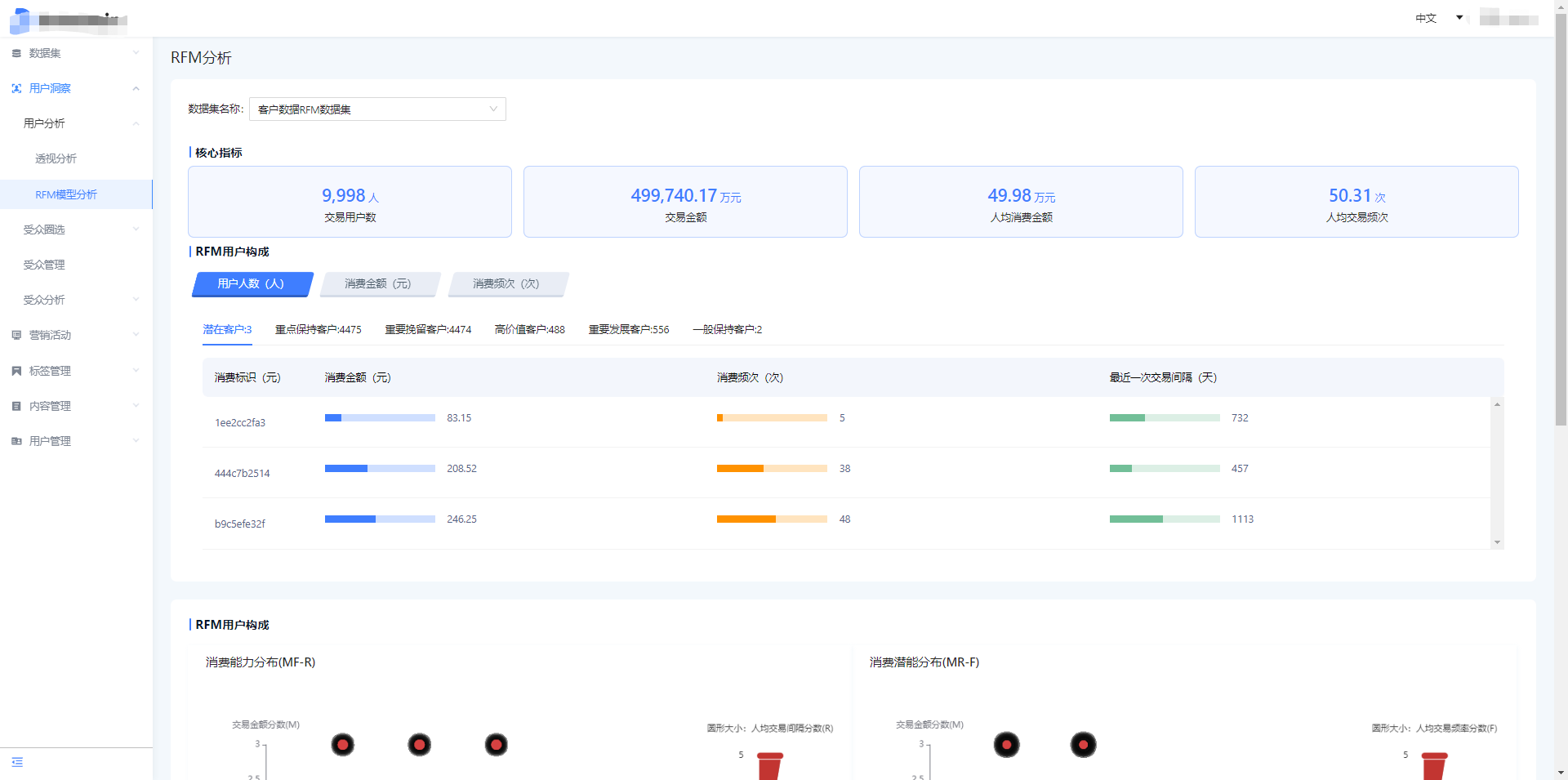Click the 人均交易频次 50.31 card
This screenshot has height=780, width=1568.
pyautogui.click(x=1356, y=202)
